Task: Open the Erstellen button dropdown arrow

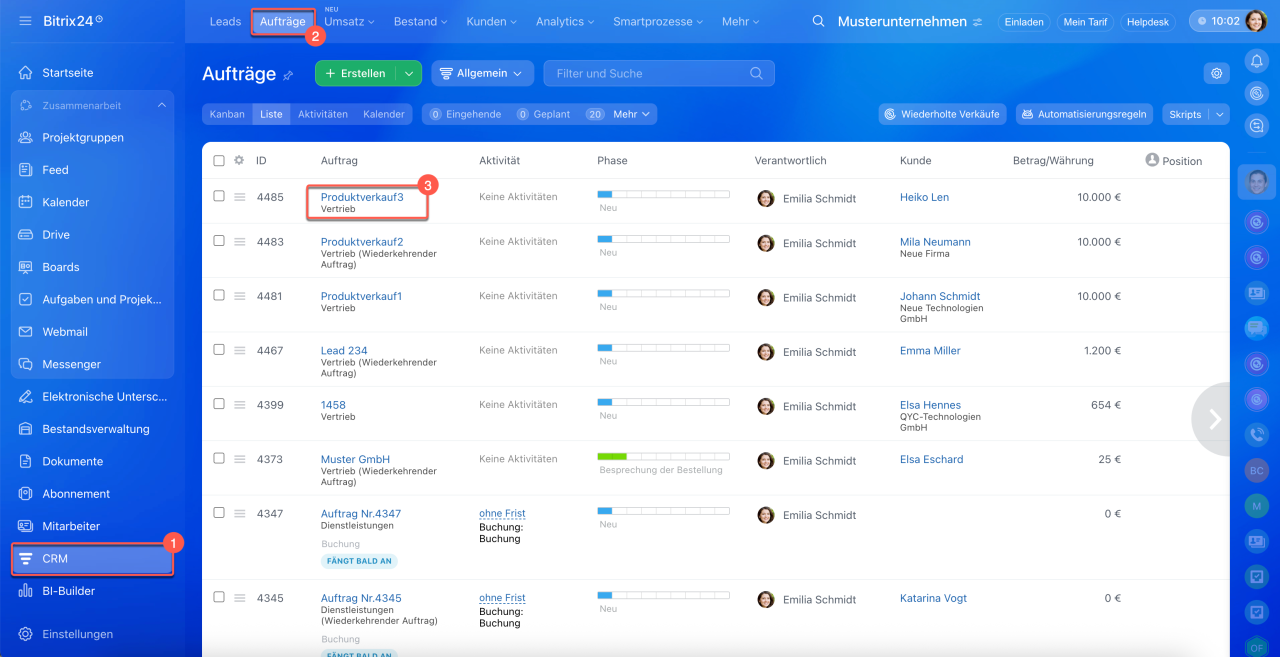Action: point(408,73)
